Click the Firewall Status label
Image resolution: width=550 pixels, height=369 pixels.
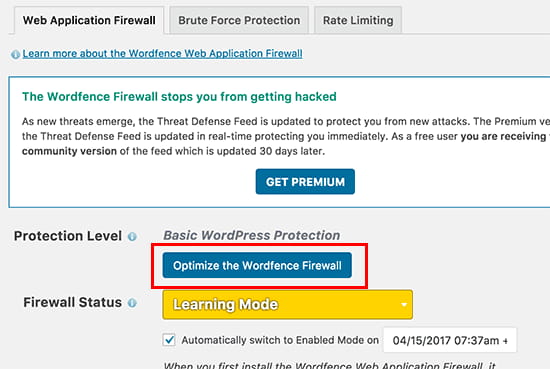[x=72, y=302]
